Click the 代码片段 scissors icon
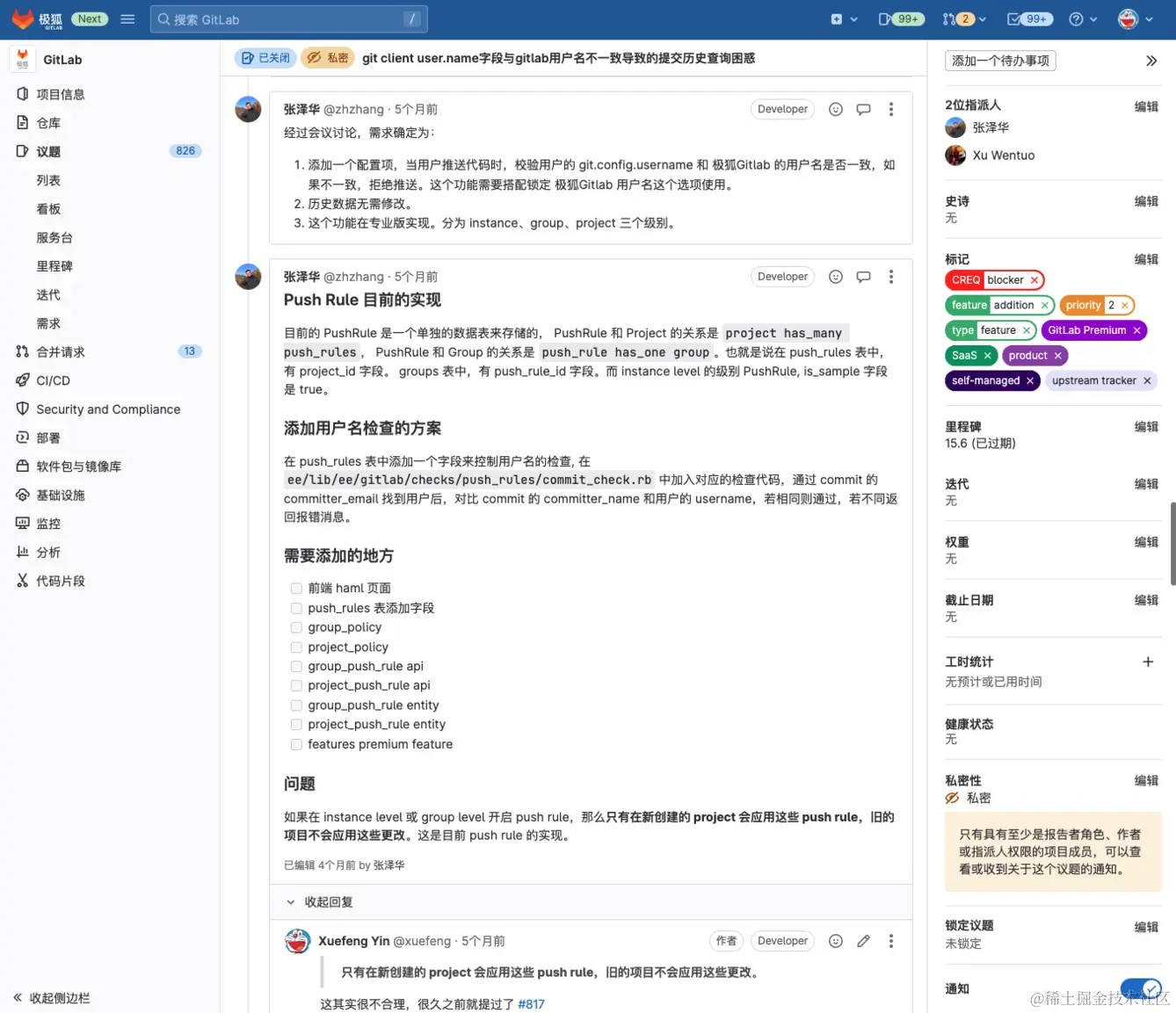Image resolution: width=1176 pixels, height=1013 pixels. click(x=23, y=581)
